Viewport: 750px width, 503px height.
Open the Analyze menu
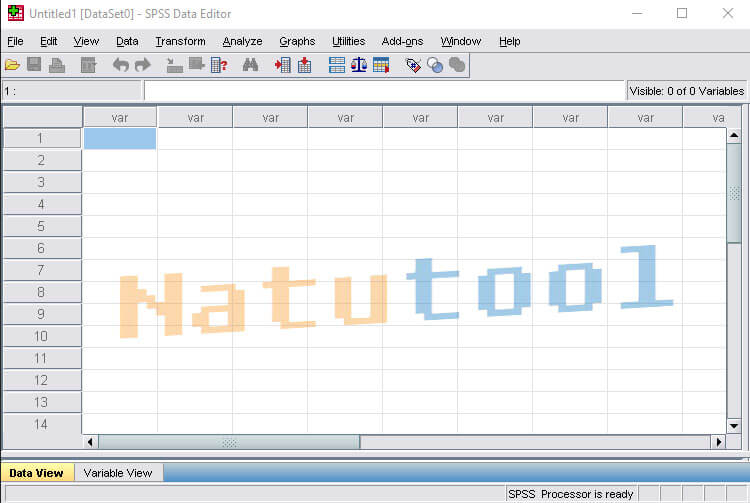[x=242, y=41]
